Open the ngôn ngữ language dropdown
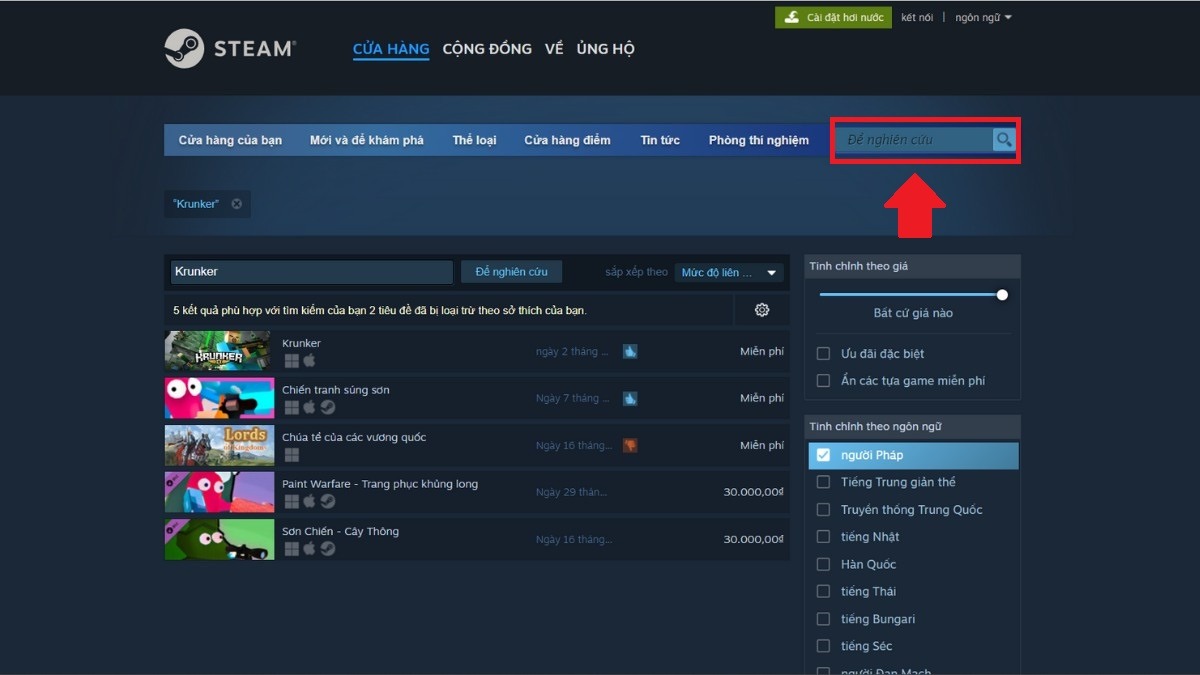 click(x=983, y=18)
